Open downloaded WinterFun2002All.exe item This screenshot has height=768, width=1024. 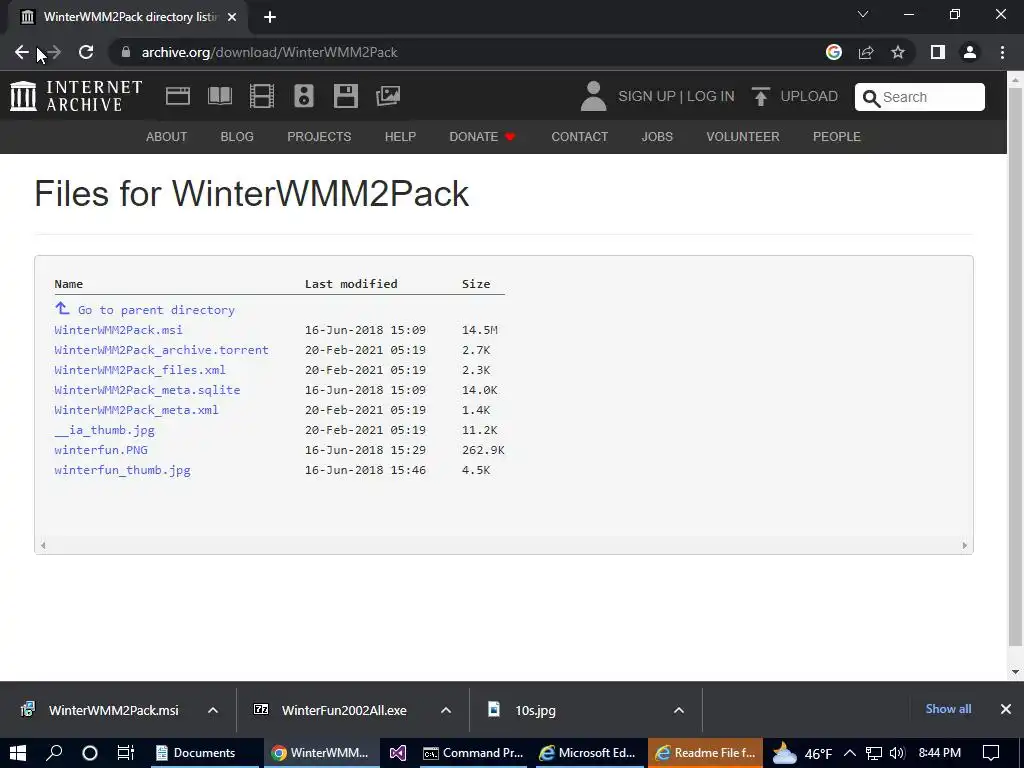pos(330,710)
